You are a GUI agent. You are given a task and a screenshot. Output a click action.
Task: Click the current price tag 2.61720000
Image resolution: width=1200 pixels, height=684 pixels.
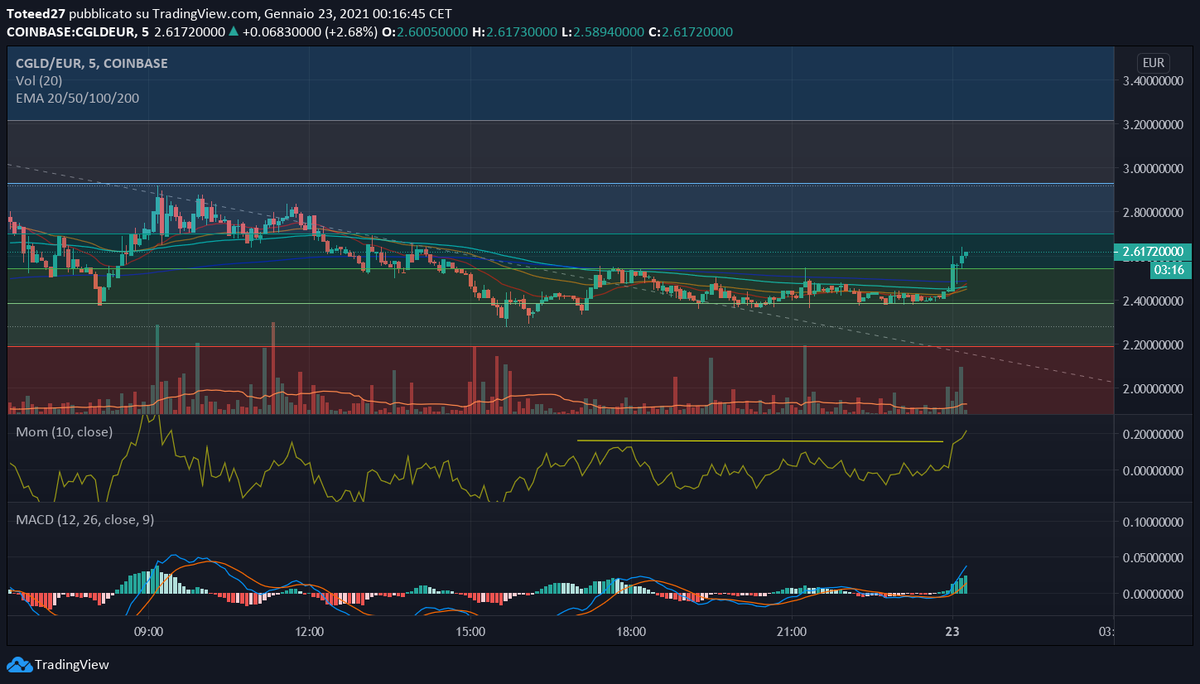pos(1155,251)
